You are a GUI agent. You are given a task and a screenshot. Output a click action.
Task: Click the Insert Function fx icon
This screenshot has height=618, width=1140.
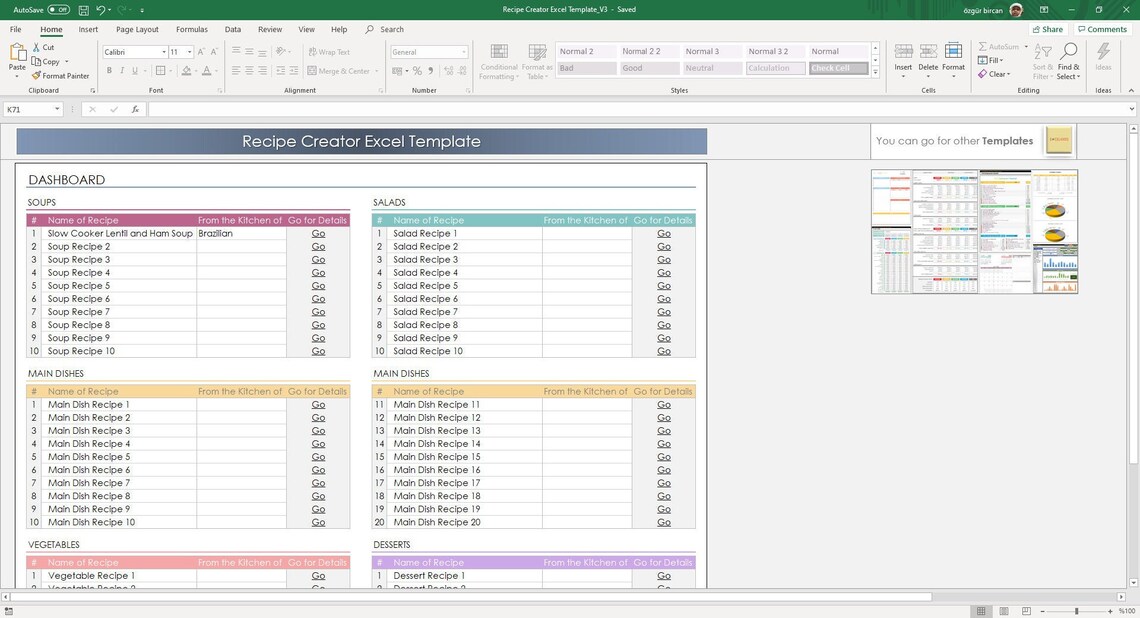pyautogui.click(x=135, y=110)
